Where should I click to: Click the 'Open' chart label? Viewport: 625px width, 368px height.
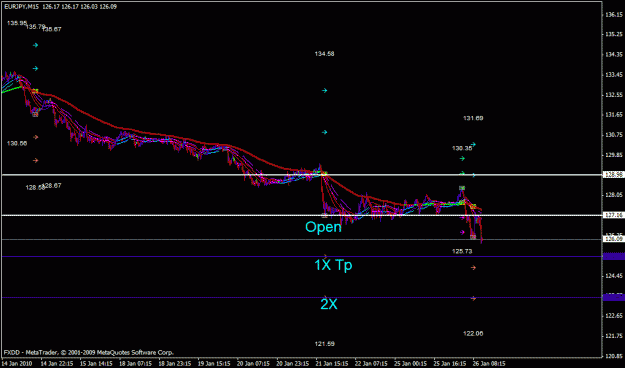[x=323, y=227]
